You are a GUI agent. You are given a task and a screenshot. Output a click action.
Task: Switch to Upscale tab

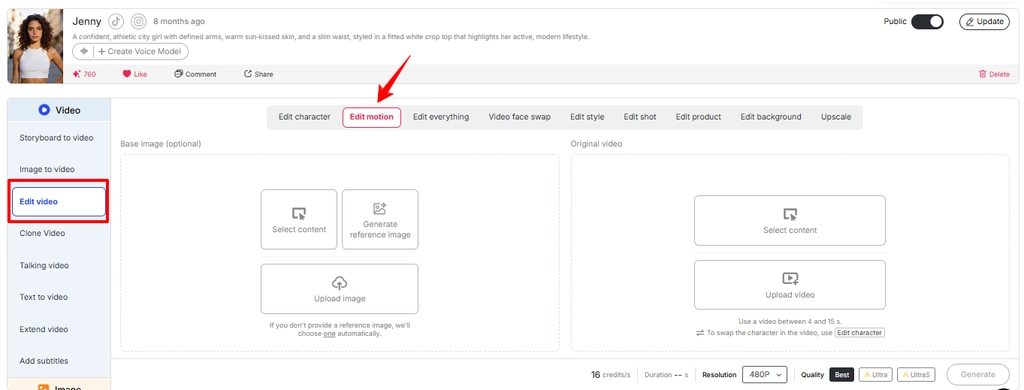[x=836, y=117]
